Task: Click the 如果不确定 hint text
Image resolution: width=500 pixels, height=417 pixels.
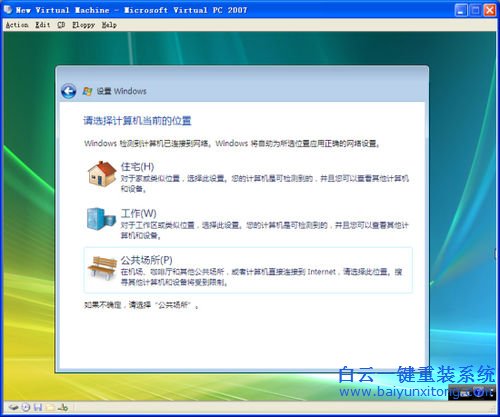Action: tap(141, 305)
